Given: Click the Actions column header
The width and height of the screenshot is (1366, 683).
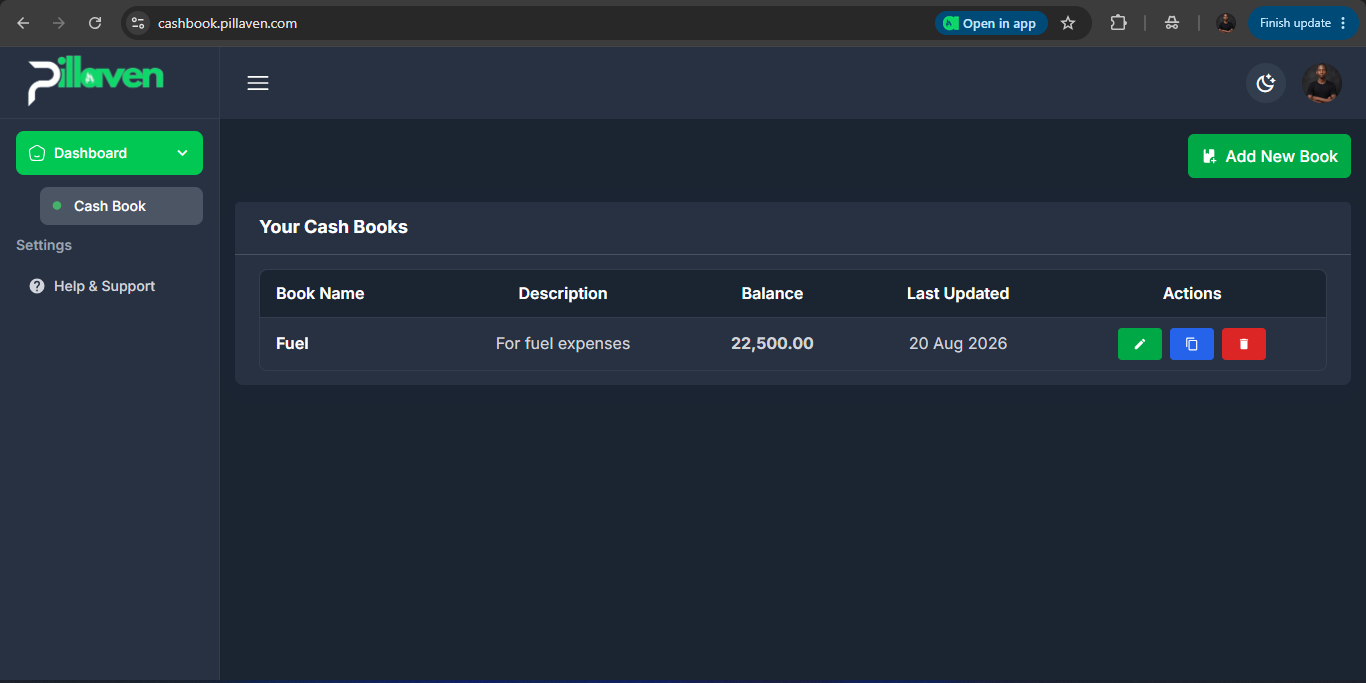Looking at the screenshot, I should (x=1192, y=294).
